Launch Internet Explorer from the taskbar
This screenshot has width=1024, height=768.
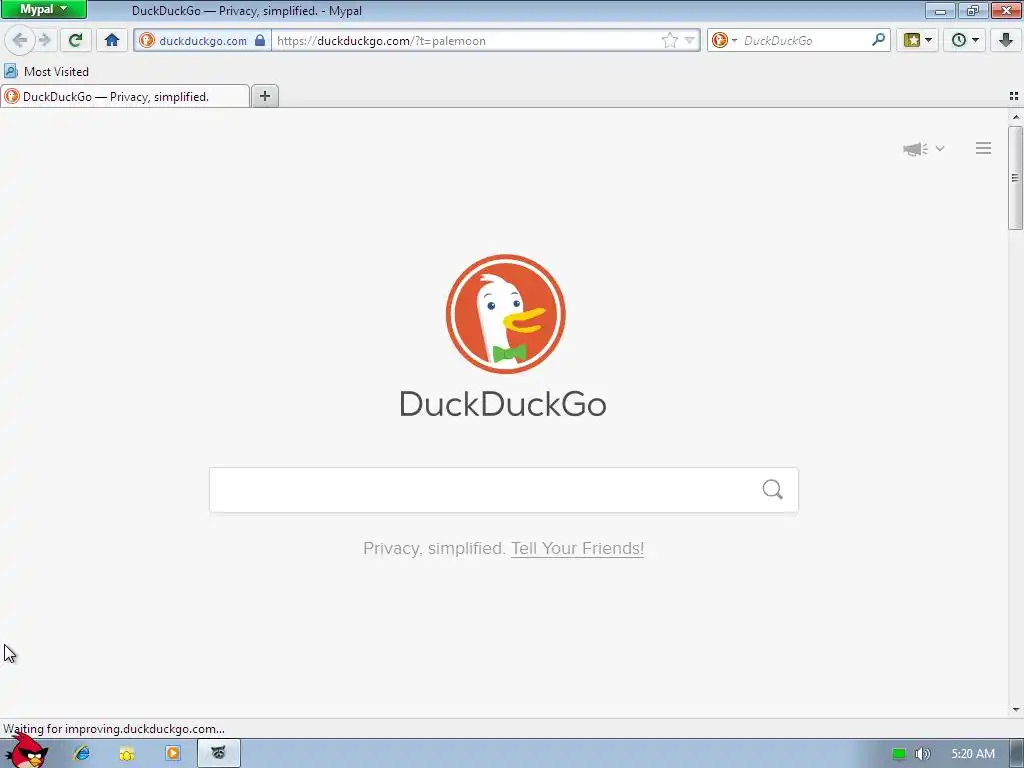click(82, 753)
